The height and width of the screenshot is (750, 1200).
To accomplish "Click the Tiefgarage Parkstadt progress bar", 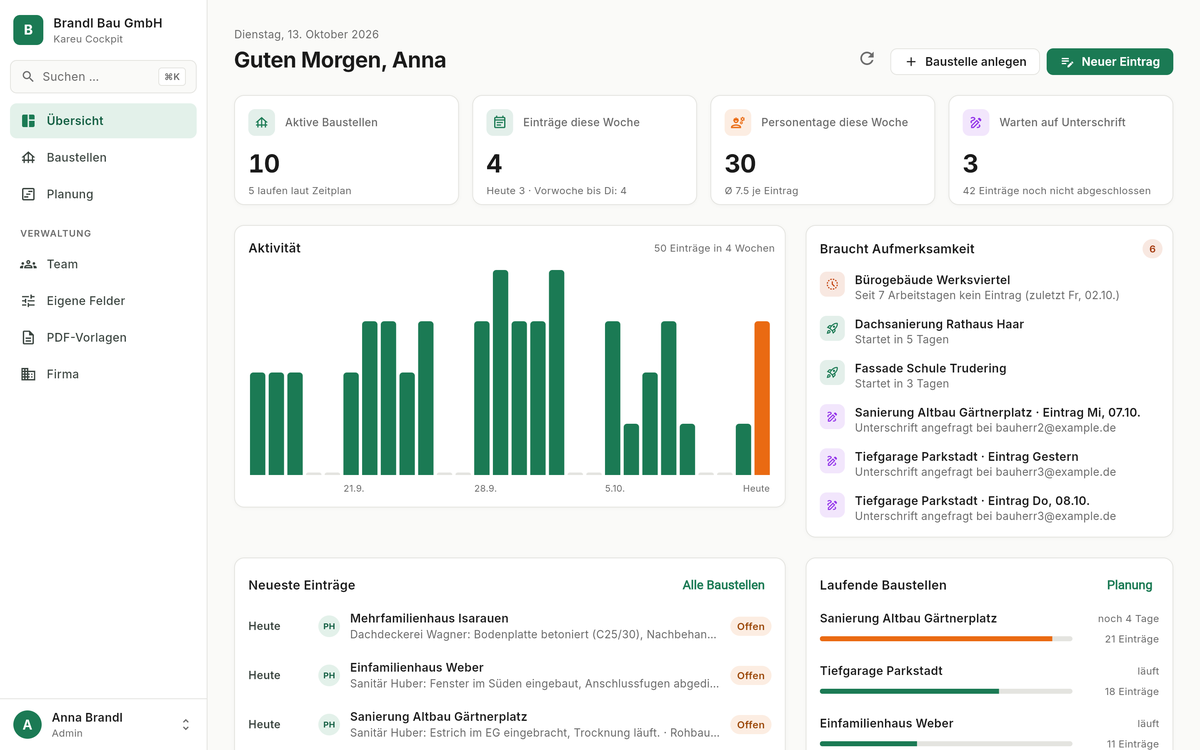I will pyautogui.click(x=946, y=691).
